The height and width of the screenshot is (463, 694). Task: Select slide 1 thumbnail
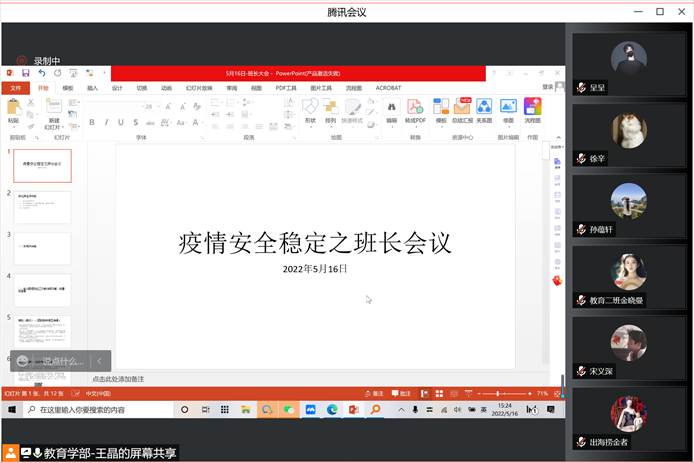42,166
